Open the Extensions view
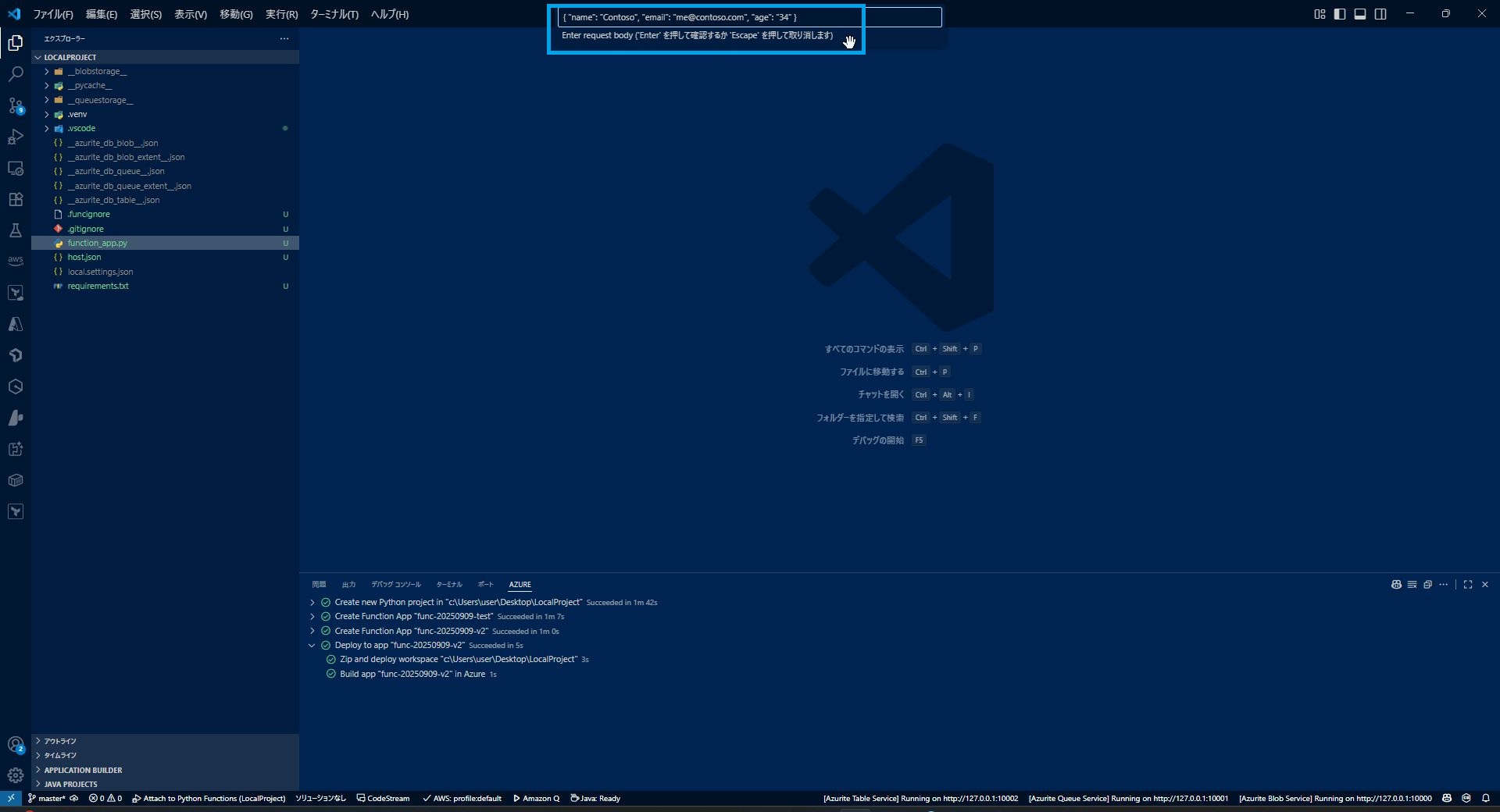The image size is (1500, 812). coord(16,199)
